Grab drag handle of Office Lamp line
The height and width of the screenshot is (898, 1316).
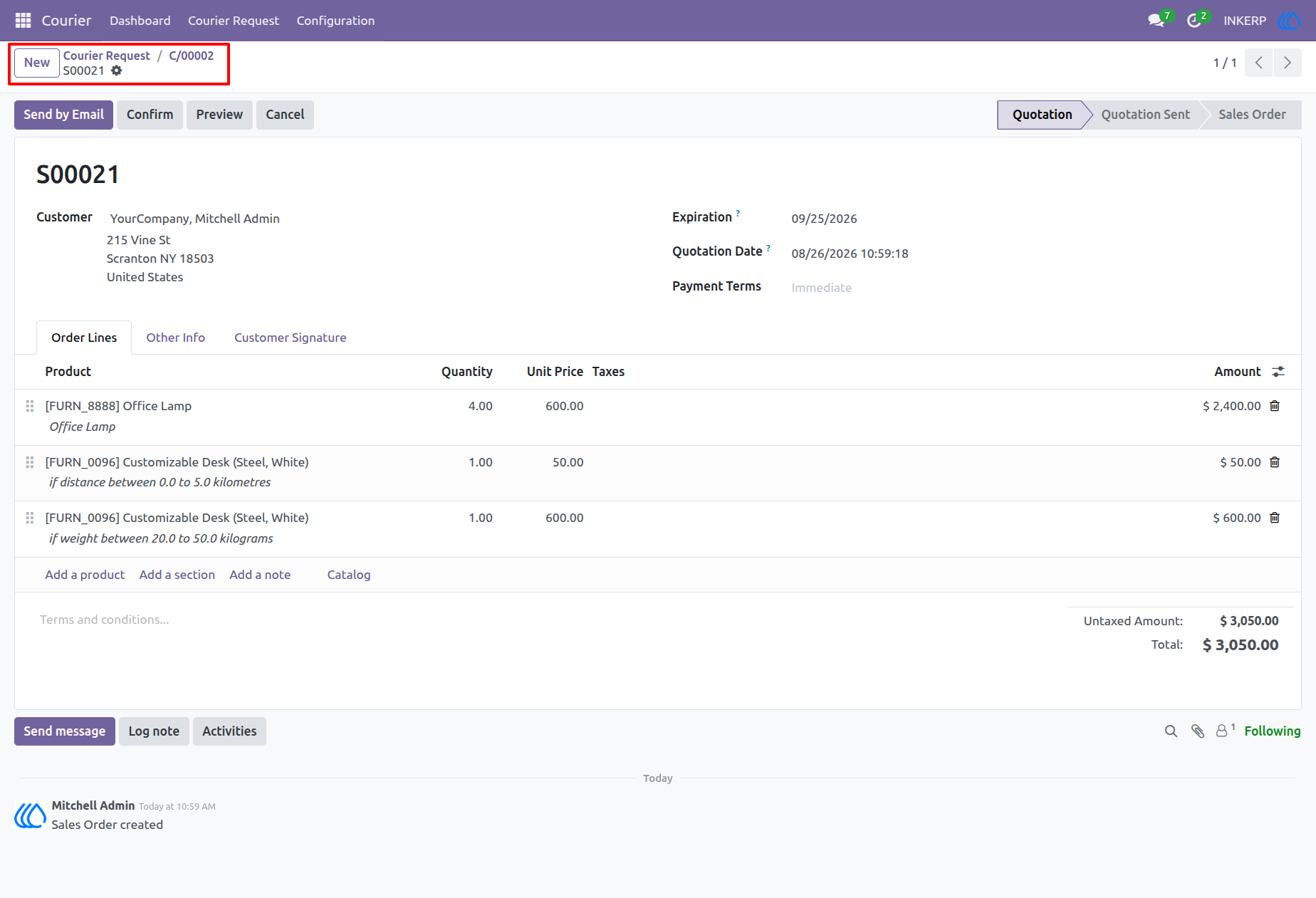tap(30, 406)
